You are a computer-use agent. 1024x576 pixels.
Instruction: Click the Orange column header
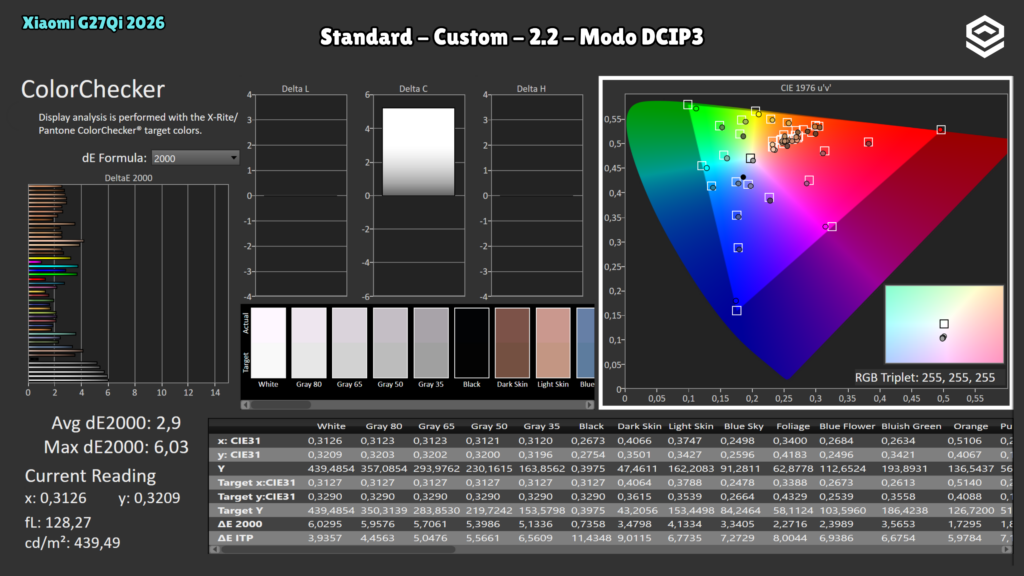(970, 426)
